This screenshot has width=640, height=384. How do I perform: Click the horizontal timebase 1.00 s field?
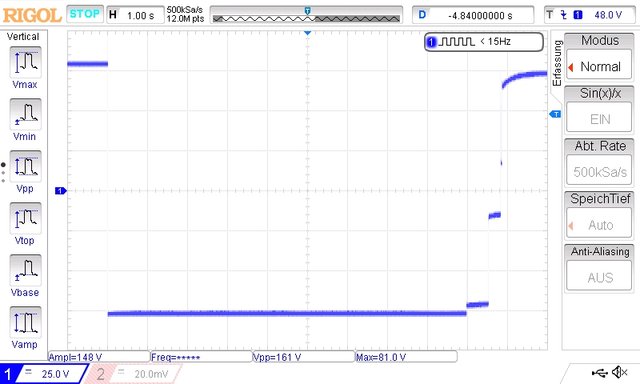pos(135,15)
